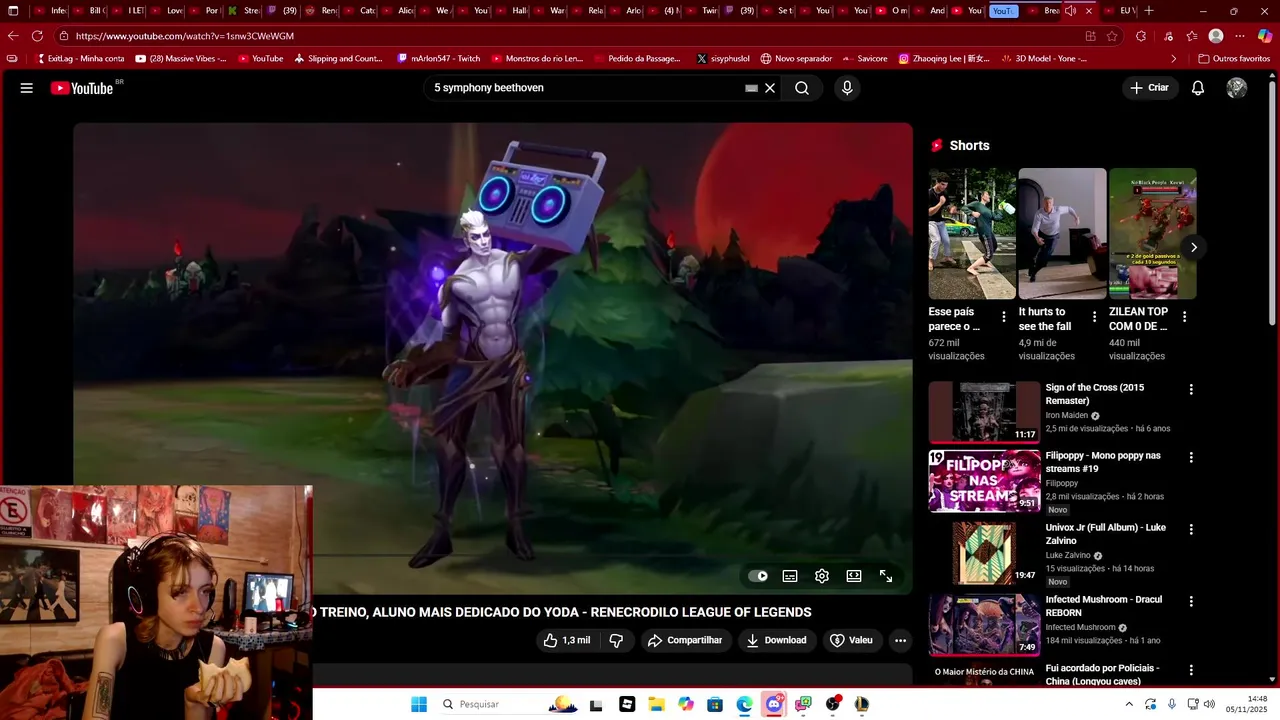Viewport: 1280px width, 720px height.
Task: Switch to the 'Bill' browser tab
Action: [x=88, y=11]
